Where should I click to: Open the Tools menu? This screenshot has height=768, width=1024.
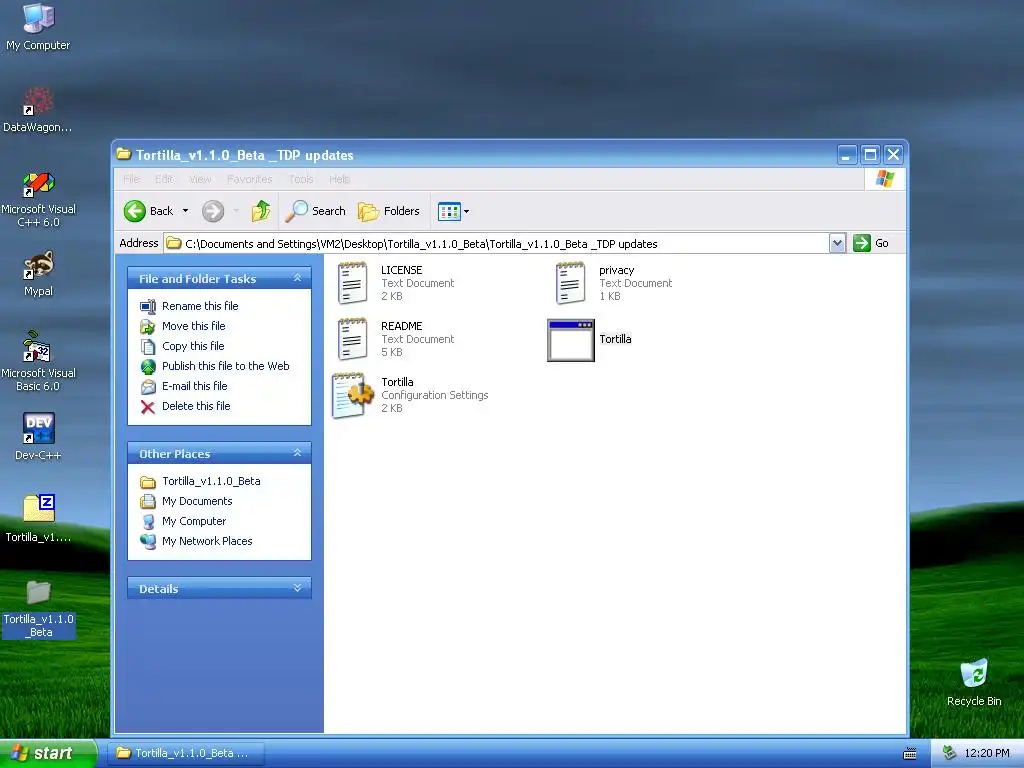point(301,179)
